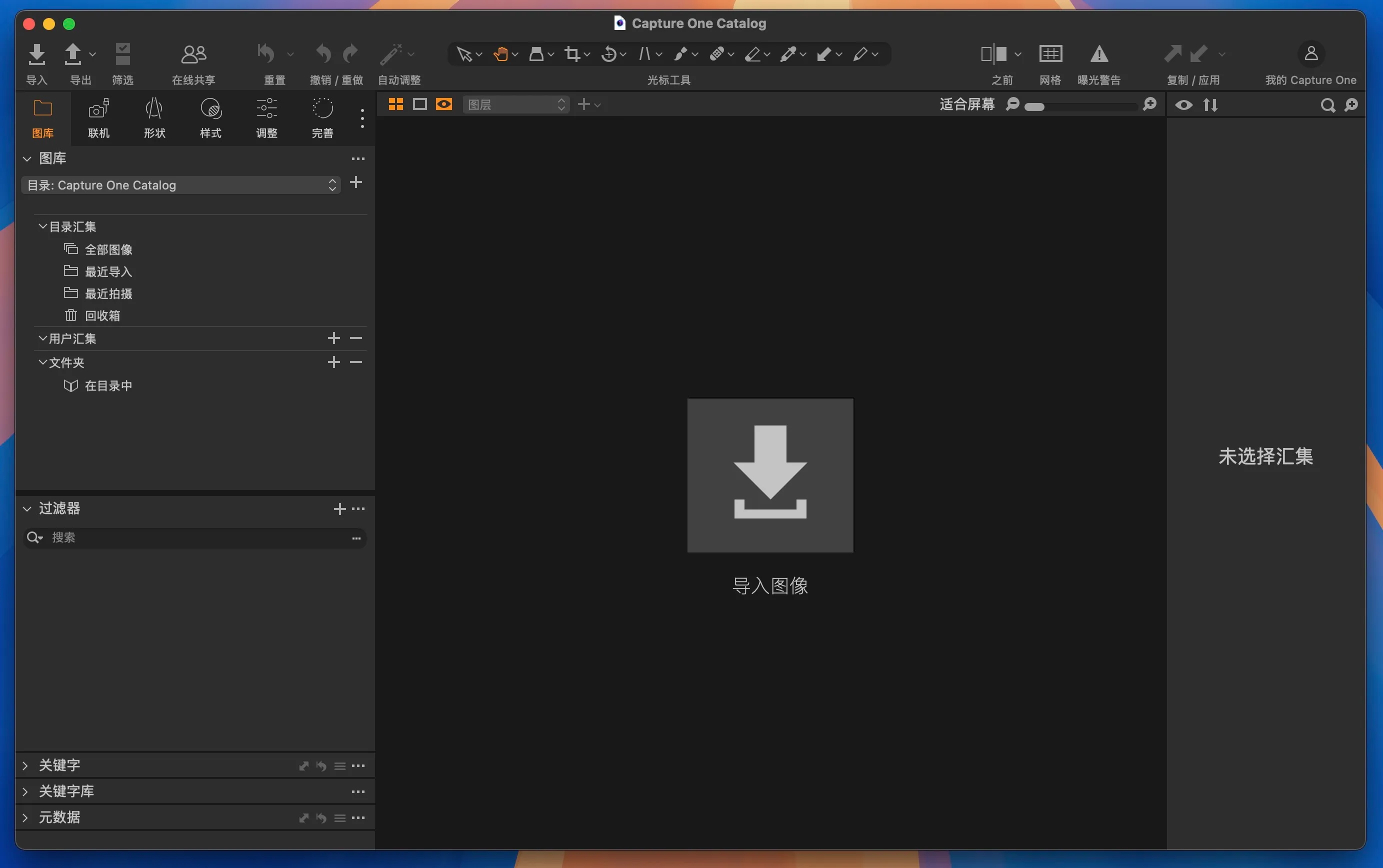Expand the Keywords (关键字) panel
The height and width of the screenshot is (868, 1383).
point(25,766)
